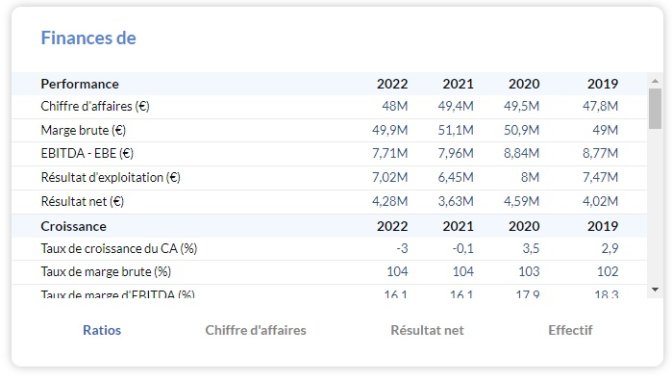Viewport: 672px width, 380px height.
Task: Open the Chiffre d'affaires tab
Action: [x=256, y=330]
